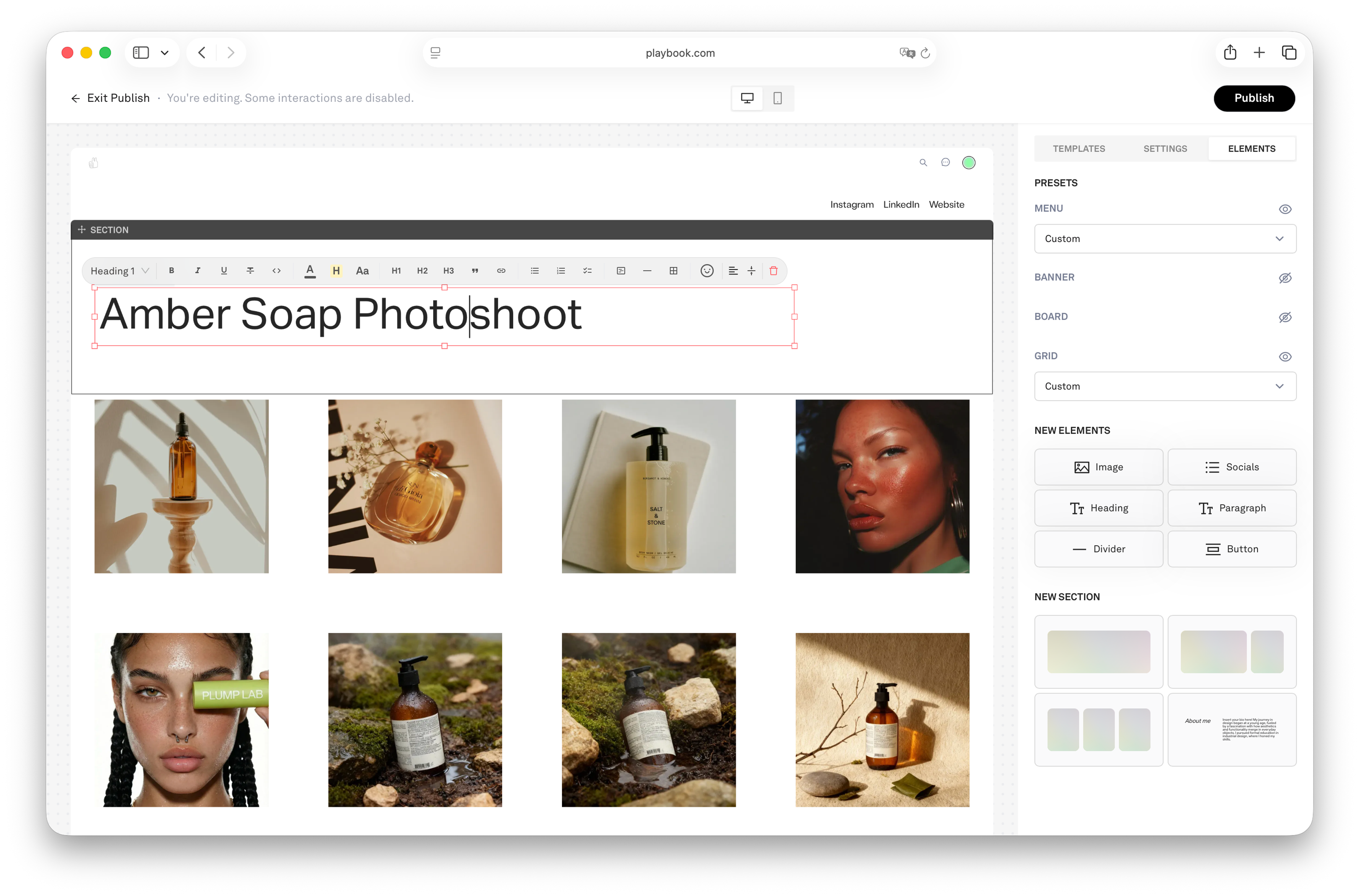Exit Publish mode
Viewport: 1359px width, 896px height.
pyautogui.click(x=110, y=98)
